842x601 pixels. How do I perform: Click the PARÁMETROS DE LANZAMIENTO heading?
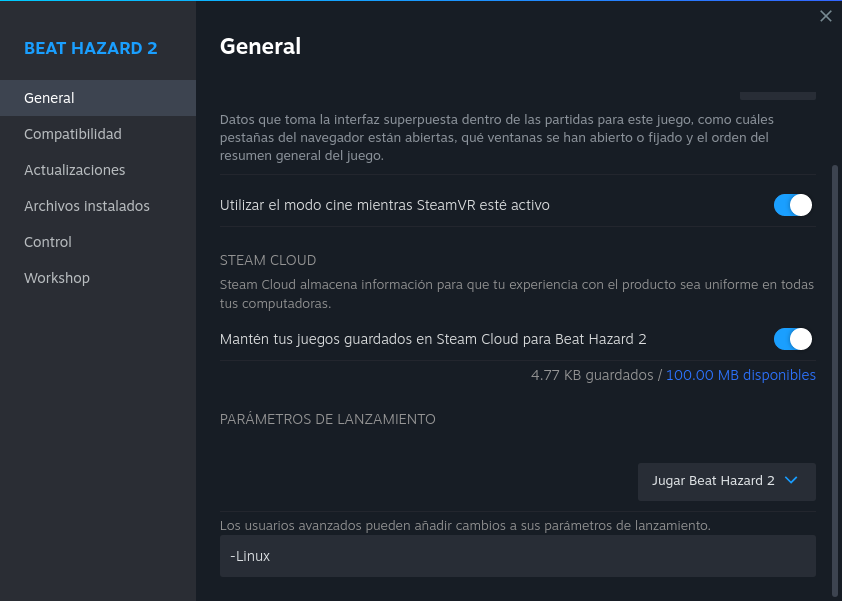pyautogui.click(x=328, y=419)
